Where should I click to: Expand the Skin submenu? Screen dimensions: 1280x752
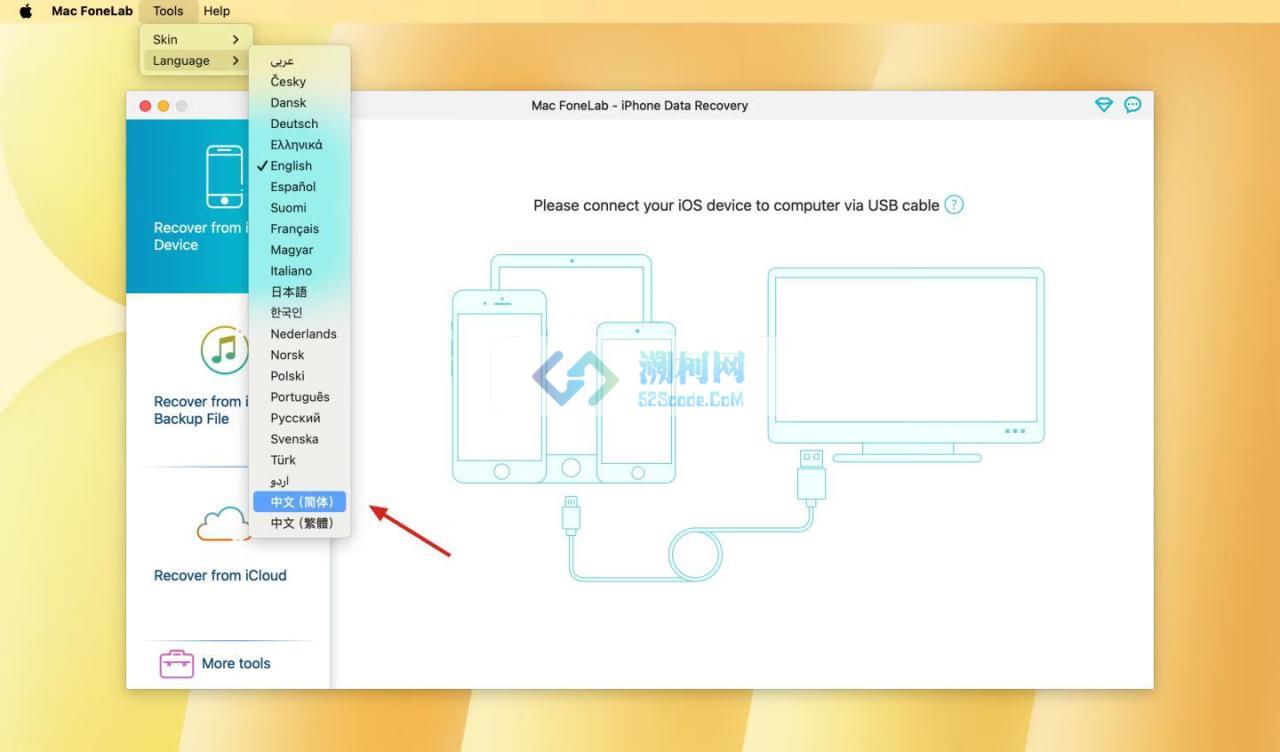pos(196,39)
